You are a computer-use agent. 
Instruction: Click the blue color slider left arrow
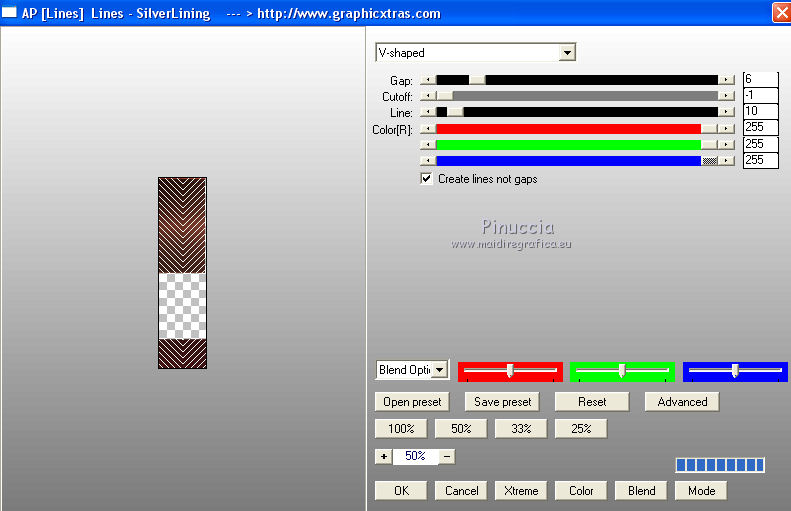pyautogui.click(x=428, y=161)
